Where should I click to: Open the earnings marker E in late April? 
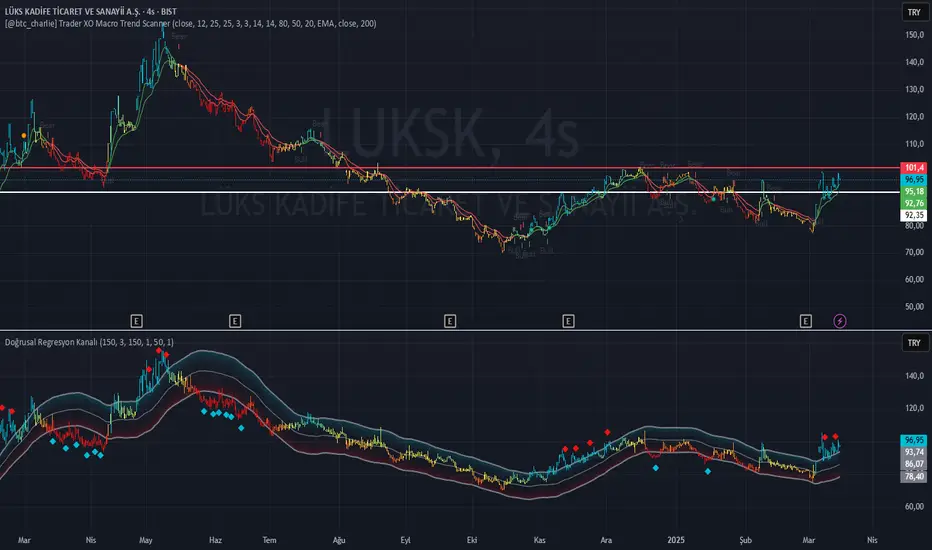click(x=136, y=321)
